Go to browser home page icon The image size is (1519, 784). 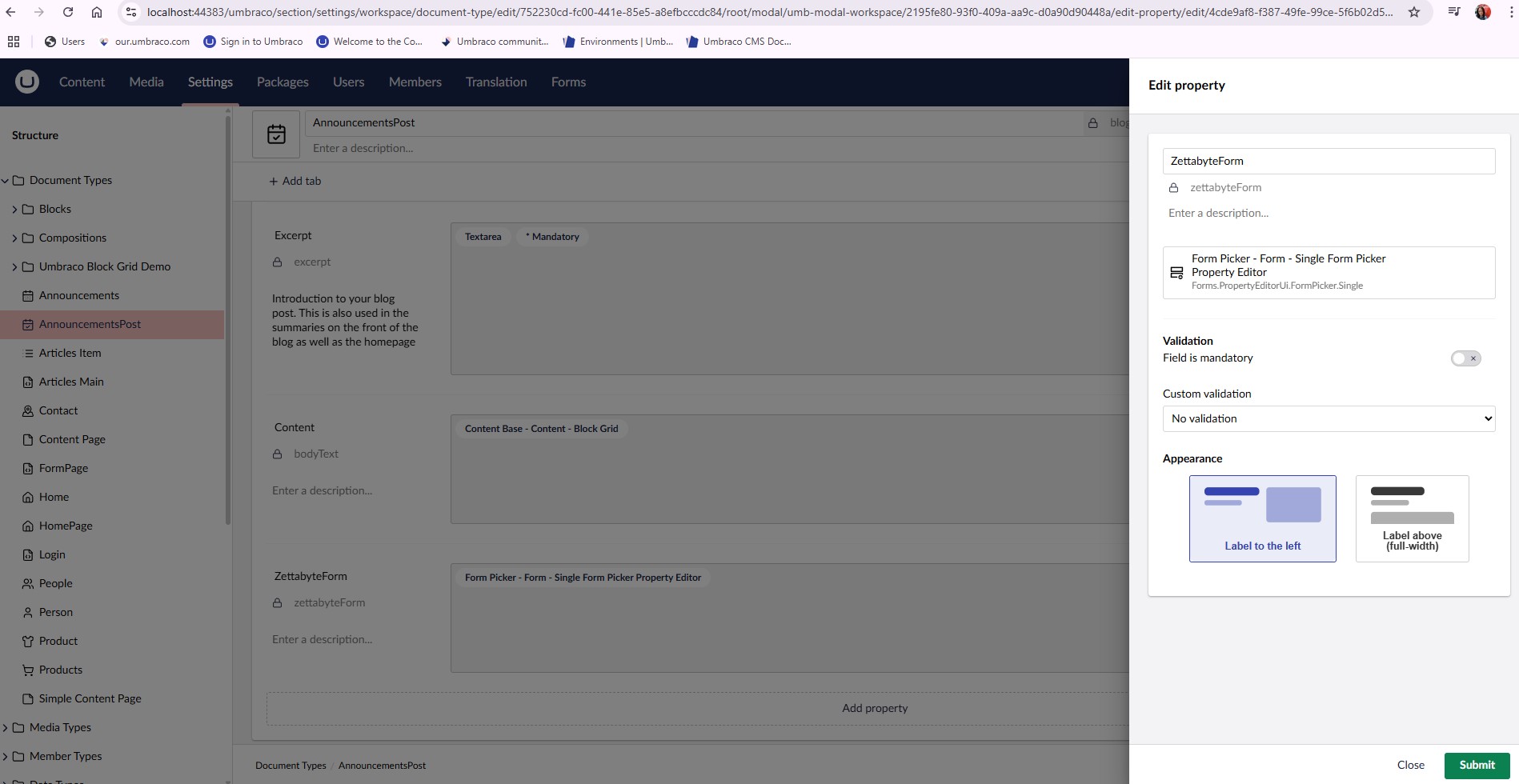point(97,12)
